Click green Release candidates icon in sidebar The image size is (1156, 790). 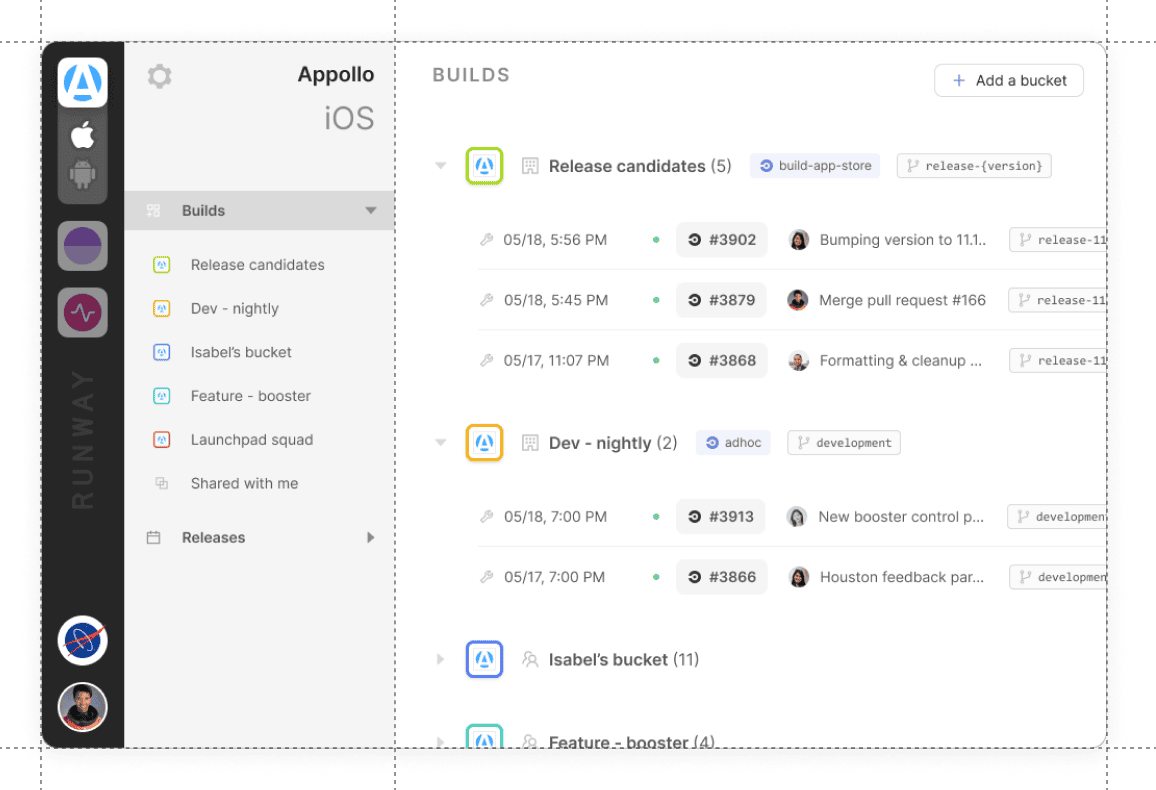point(161,265)
